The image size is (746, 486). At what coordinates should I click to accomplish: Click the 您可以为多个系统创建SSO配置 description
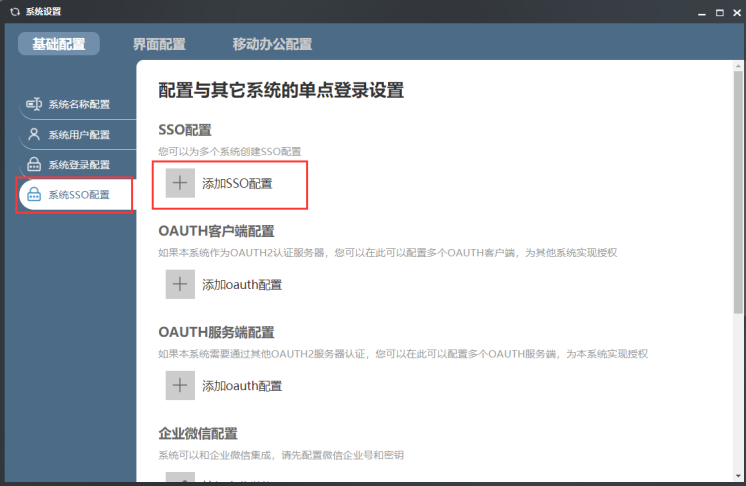point(229,152)
